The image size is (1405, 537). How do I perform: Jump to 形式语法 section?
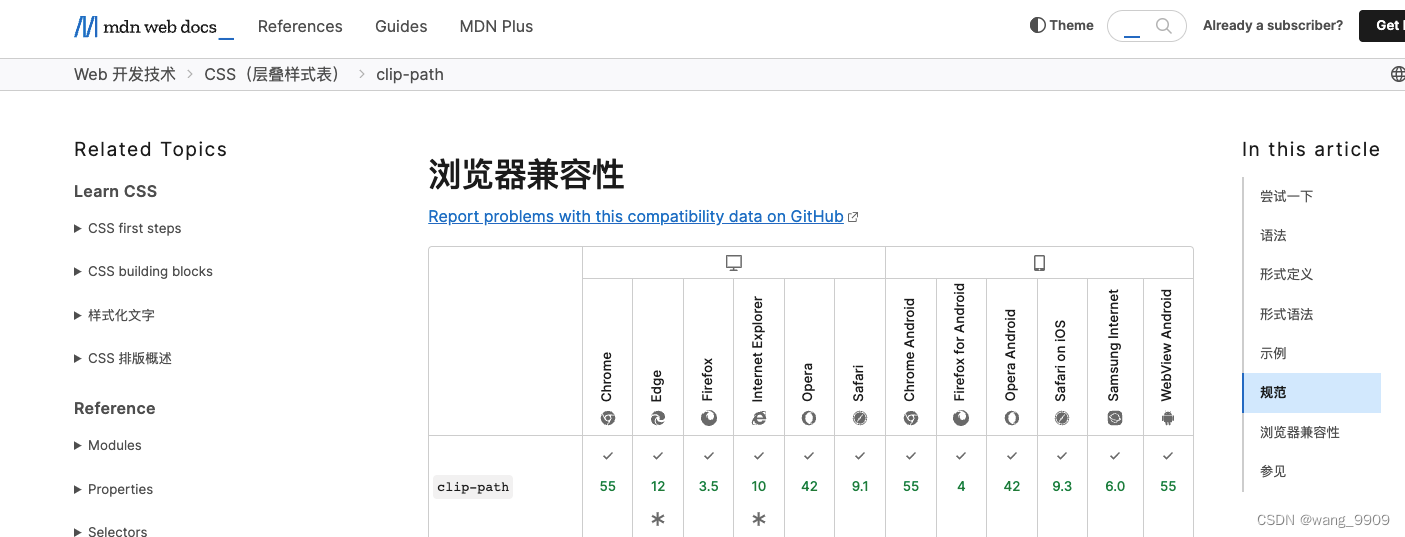click(x=1287, y=314)
